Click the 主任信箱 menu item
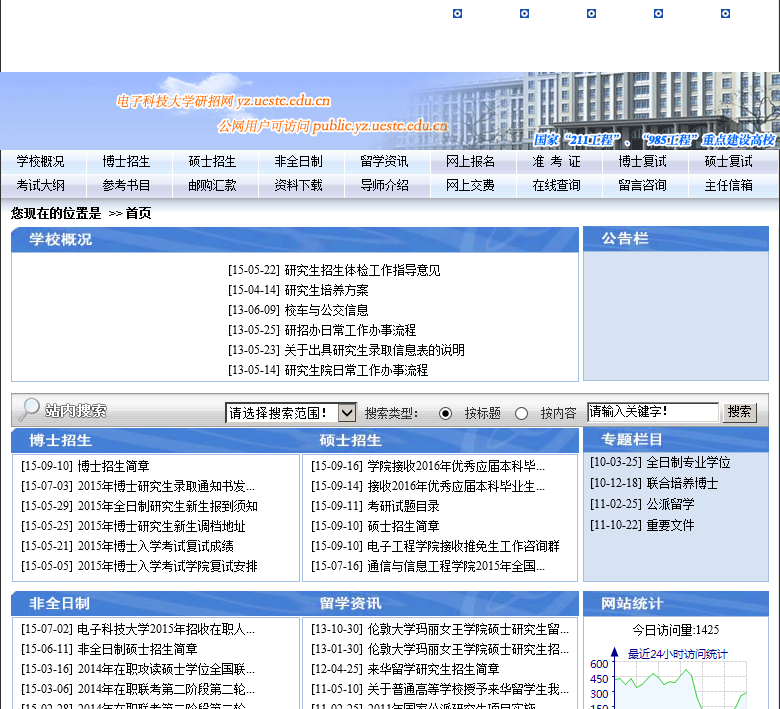Screen dimensions: 780x709 (x=729, y=186)
